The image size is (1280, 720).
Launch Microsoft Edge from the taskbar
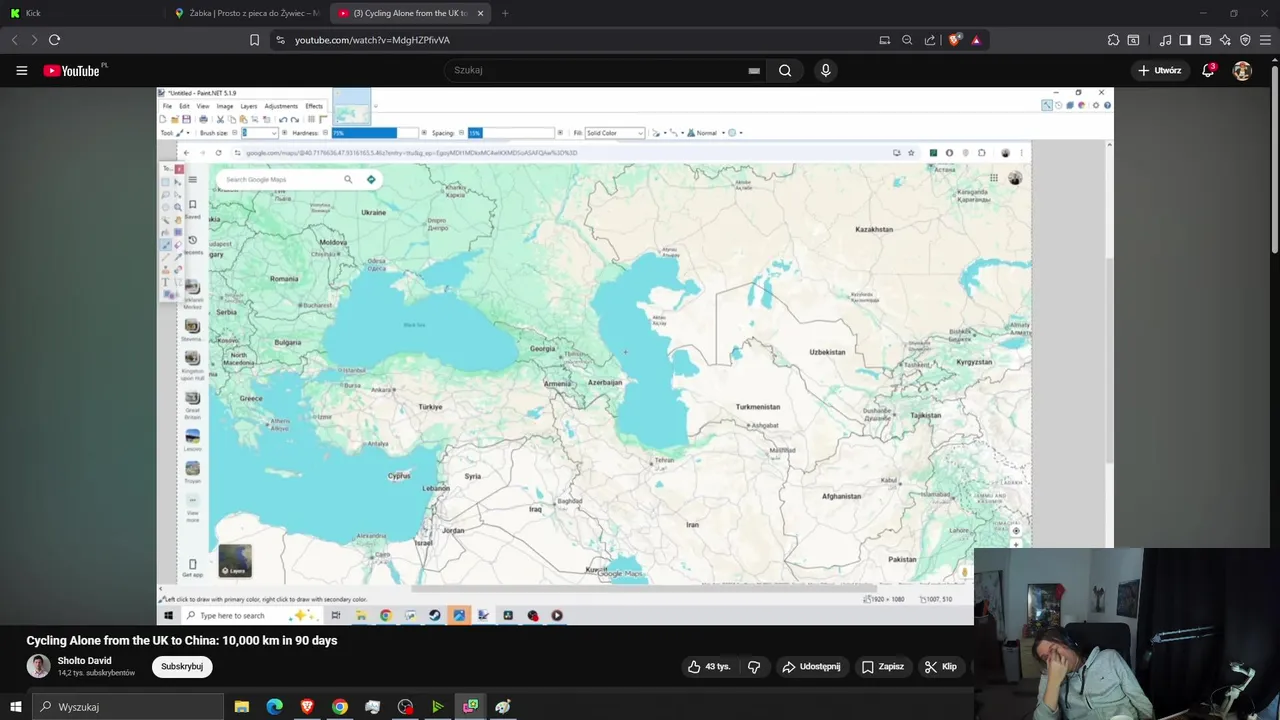coord(274,707)
